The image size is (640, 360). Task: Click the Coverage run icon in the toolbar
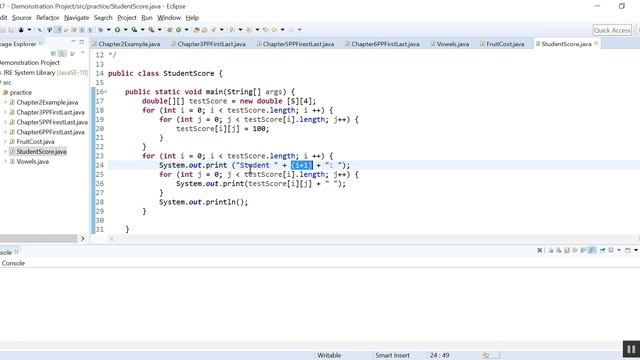134,30
